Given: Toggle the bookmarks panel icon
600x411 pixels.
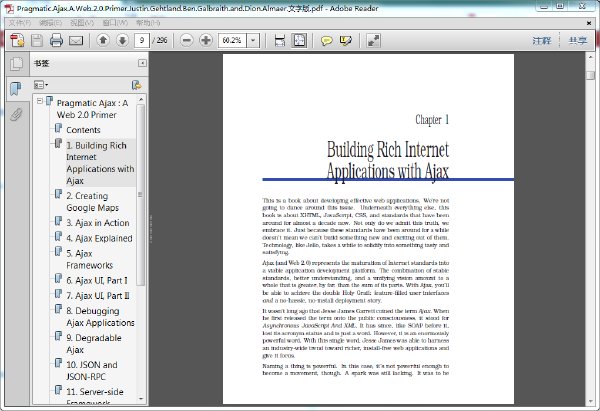Looking at the screenshot, I should pyautogui.click(x=15, y=89).
